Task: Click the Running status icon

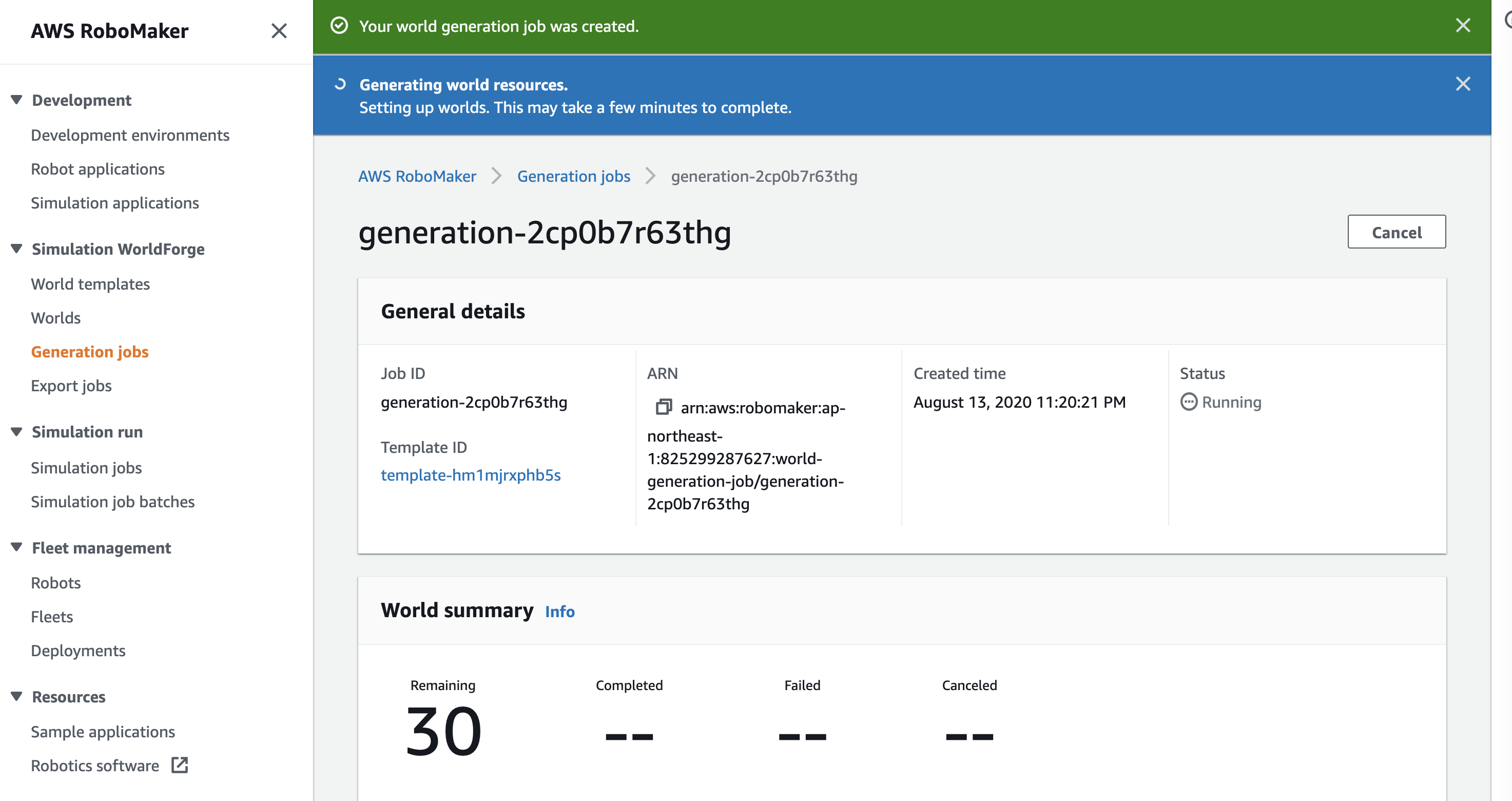Action: tap(1189, 402)
